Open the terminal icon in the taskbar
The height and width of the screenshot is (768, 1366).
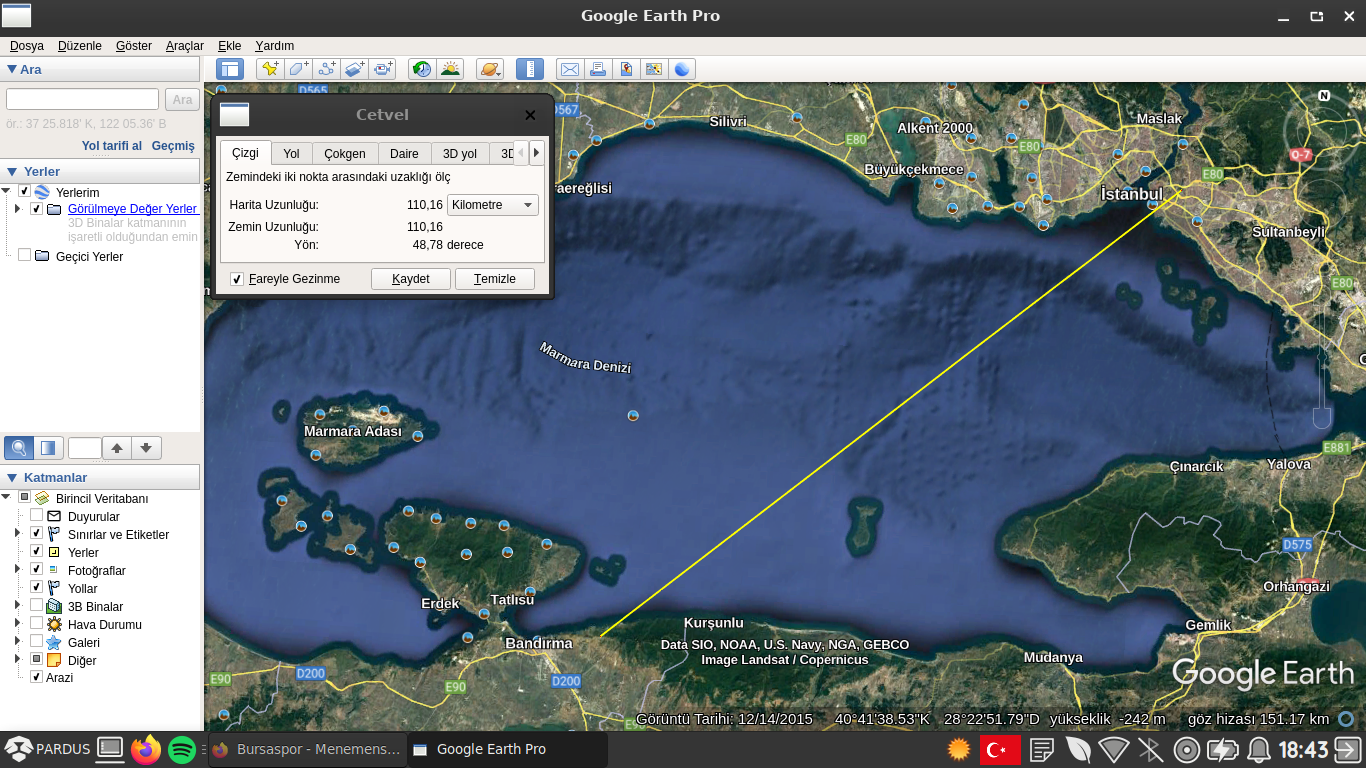110,749
